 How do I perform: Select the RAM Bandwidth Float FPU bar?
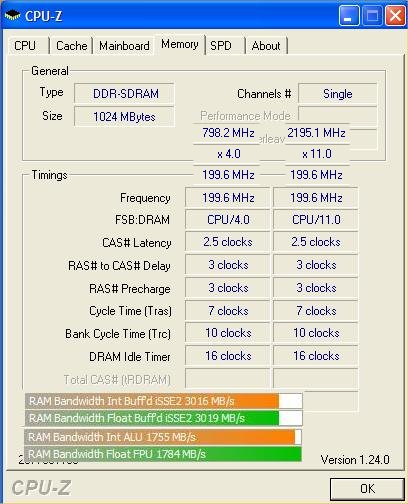[163, 454]
